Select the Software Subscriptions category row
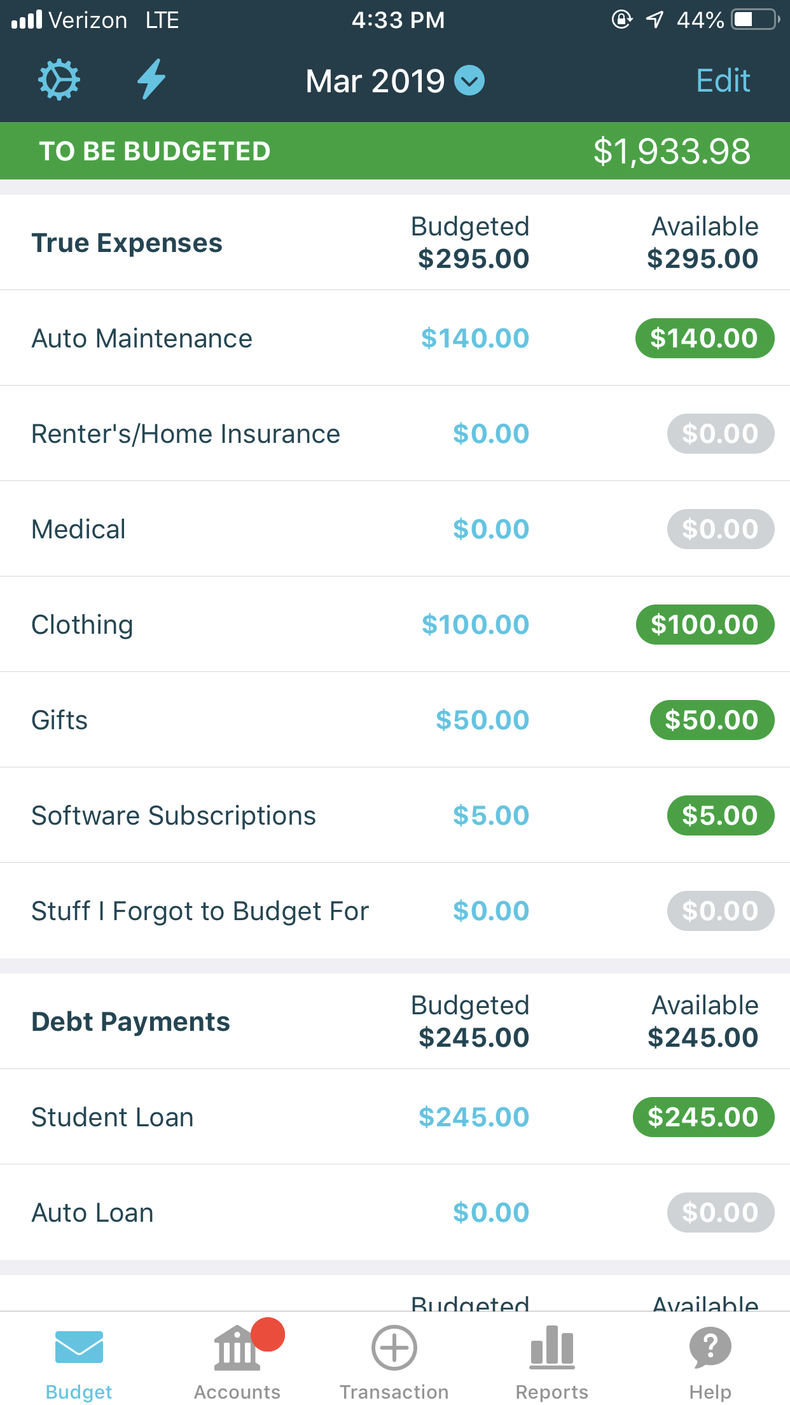790x1405 pixels. pos(174,816)
